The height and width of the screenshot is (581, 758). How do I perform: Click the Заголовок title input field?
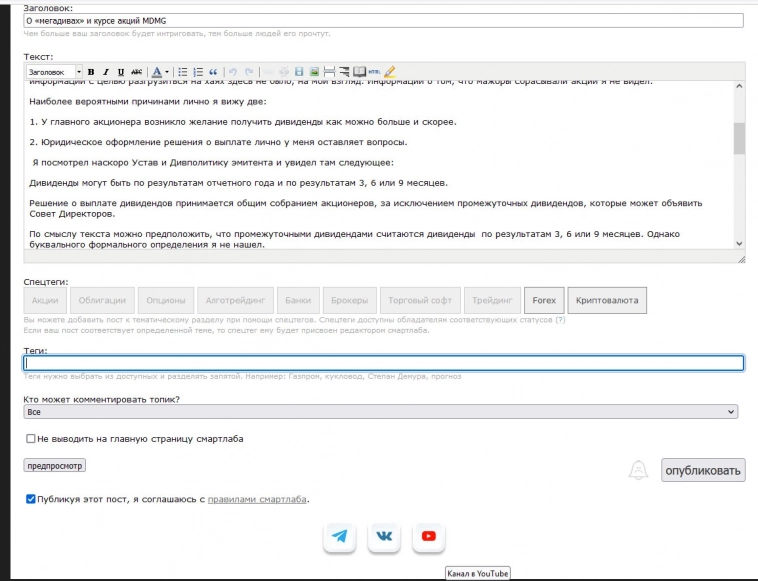383,21
